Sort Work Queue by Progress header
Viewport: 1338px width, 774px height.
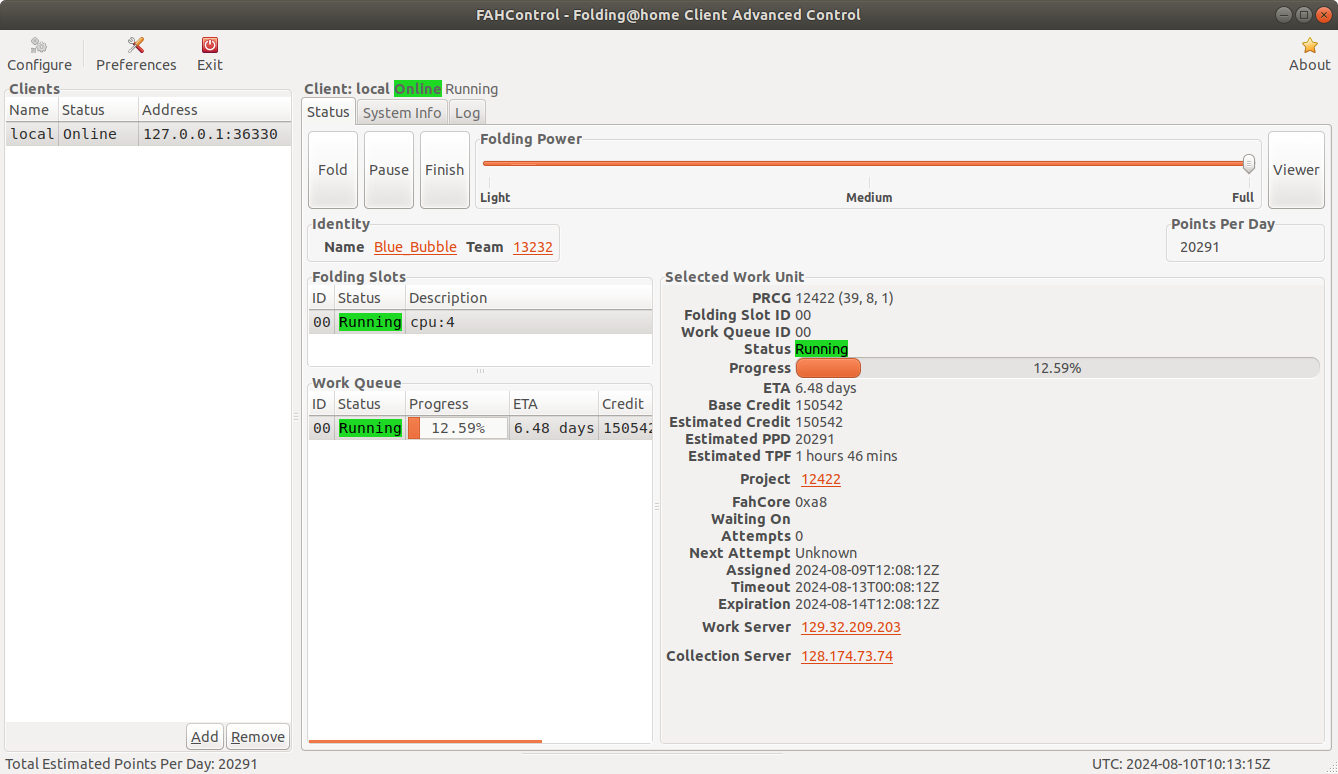(457, 404)
